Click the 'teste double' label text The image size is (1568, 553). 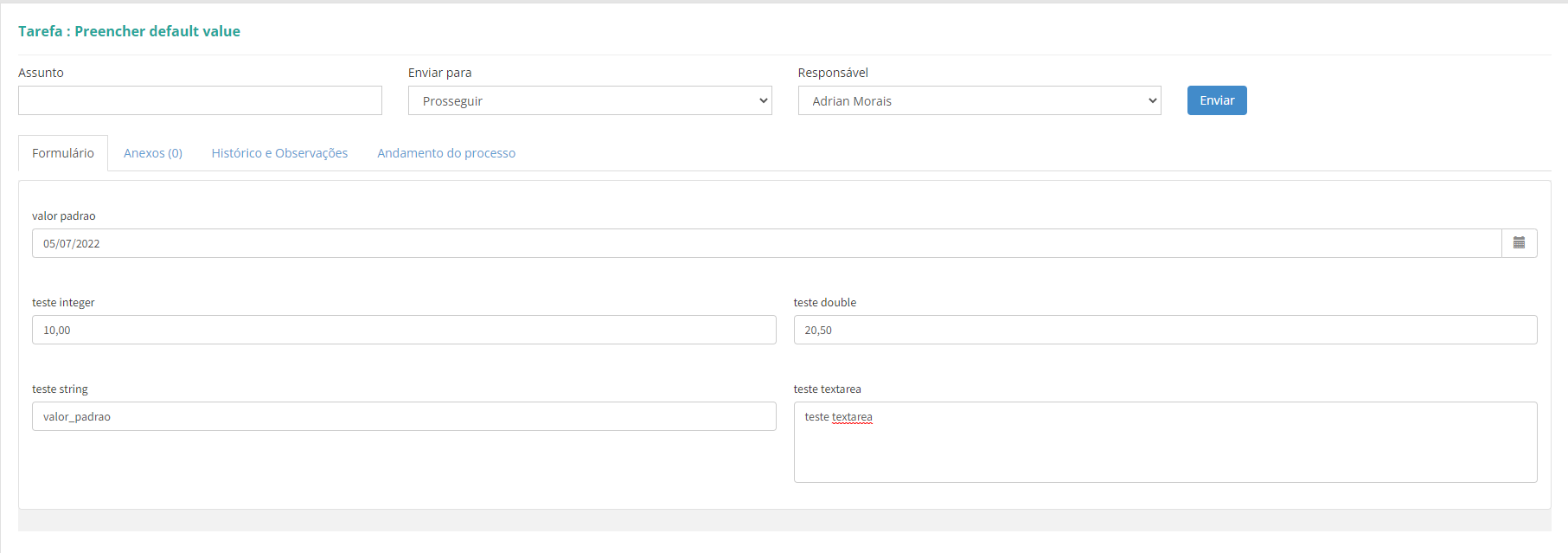point(825,303)
